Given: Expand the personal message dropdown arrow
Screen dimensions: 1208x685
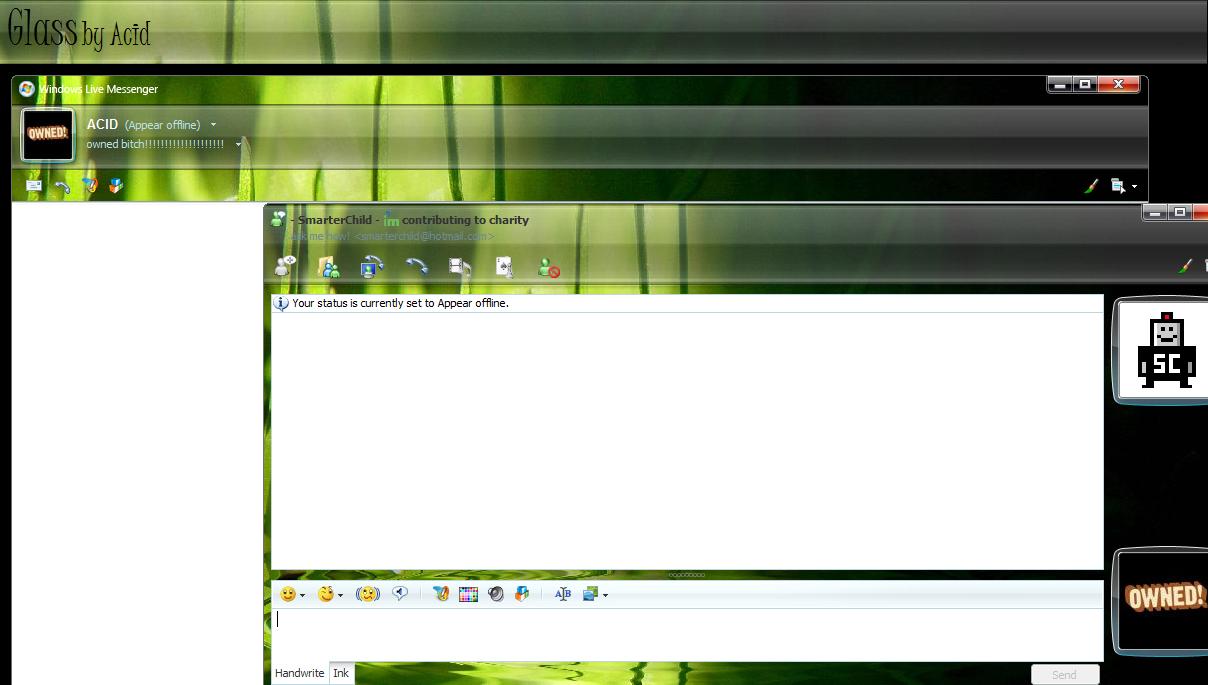Looking at the screenshot, I should coord(238,145).
